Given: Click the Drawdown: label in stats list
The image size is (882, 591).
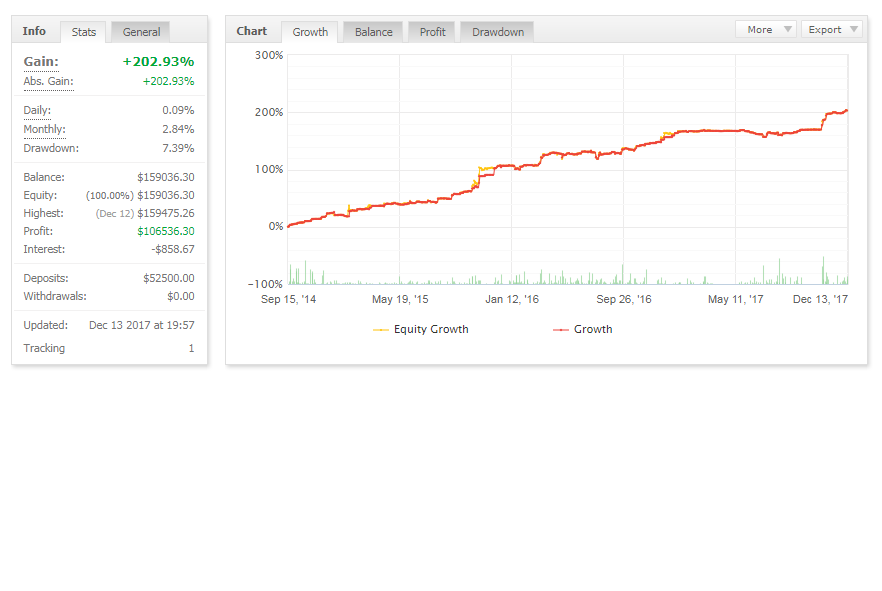Looking at the screenshot, I should pyautogui.click(x=51, y=148).
